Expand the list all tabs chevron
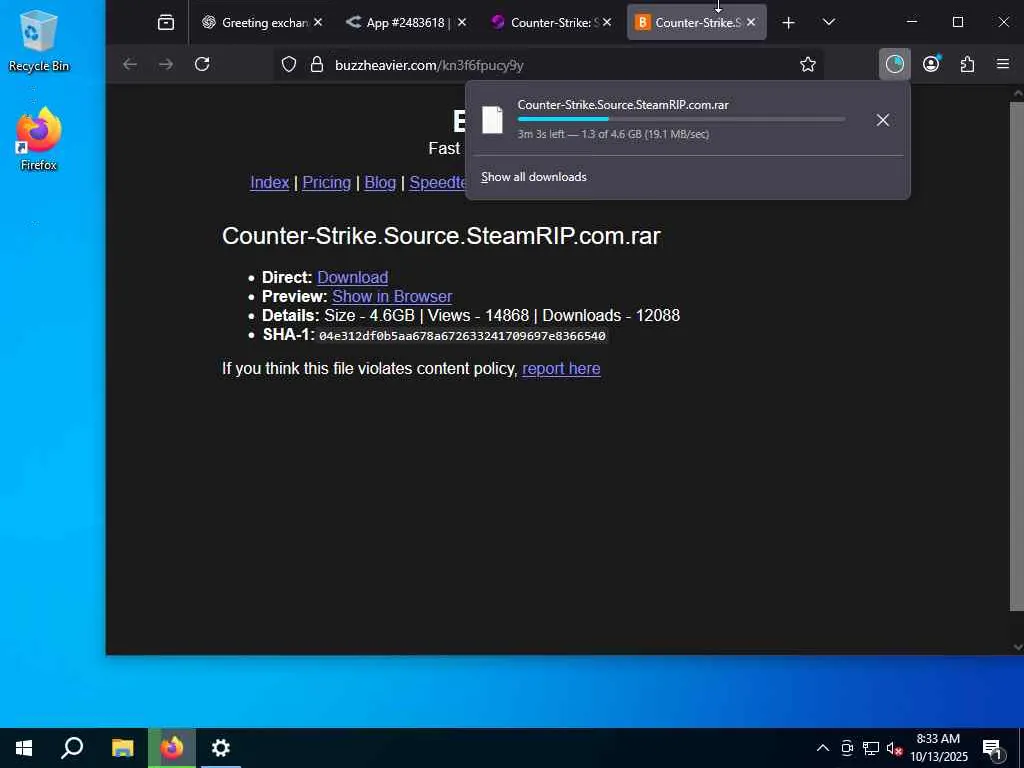Screen dimensions: 1024x768 coord(829,22)
